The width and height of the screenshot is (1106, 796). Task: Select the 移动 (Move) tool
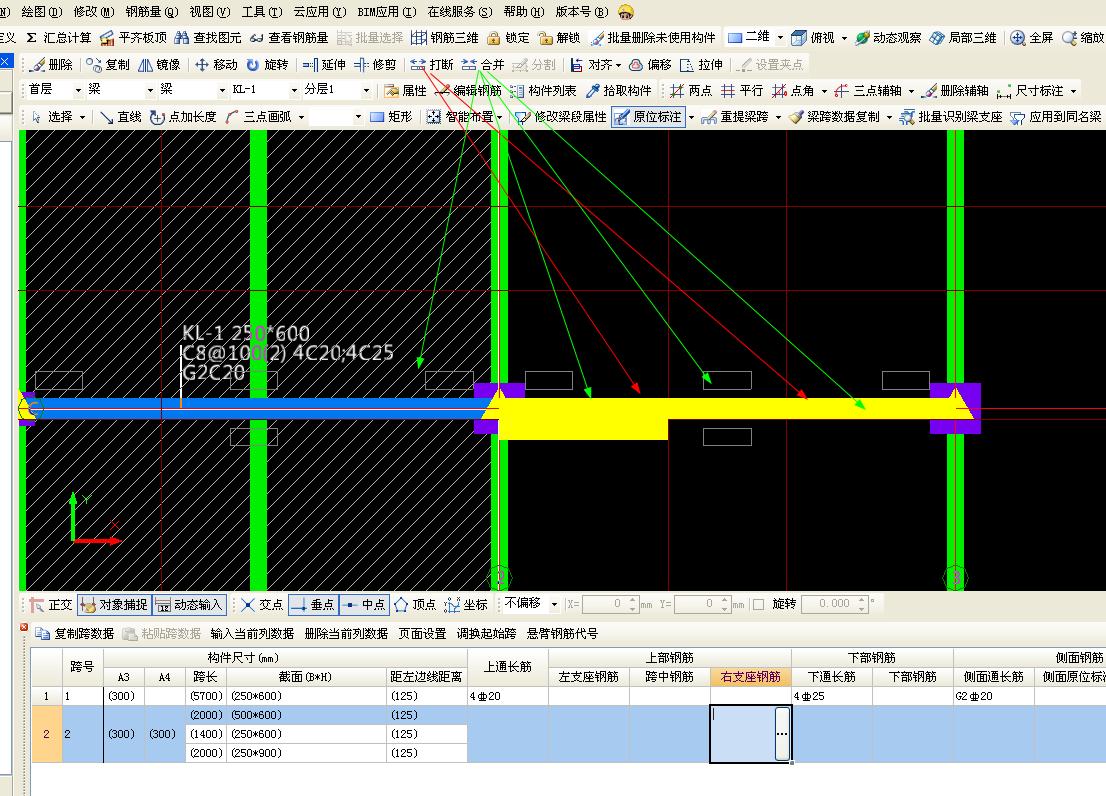pos(217,65)
